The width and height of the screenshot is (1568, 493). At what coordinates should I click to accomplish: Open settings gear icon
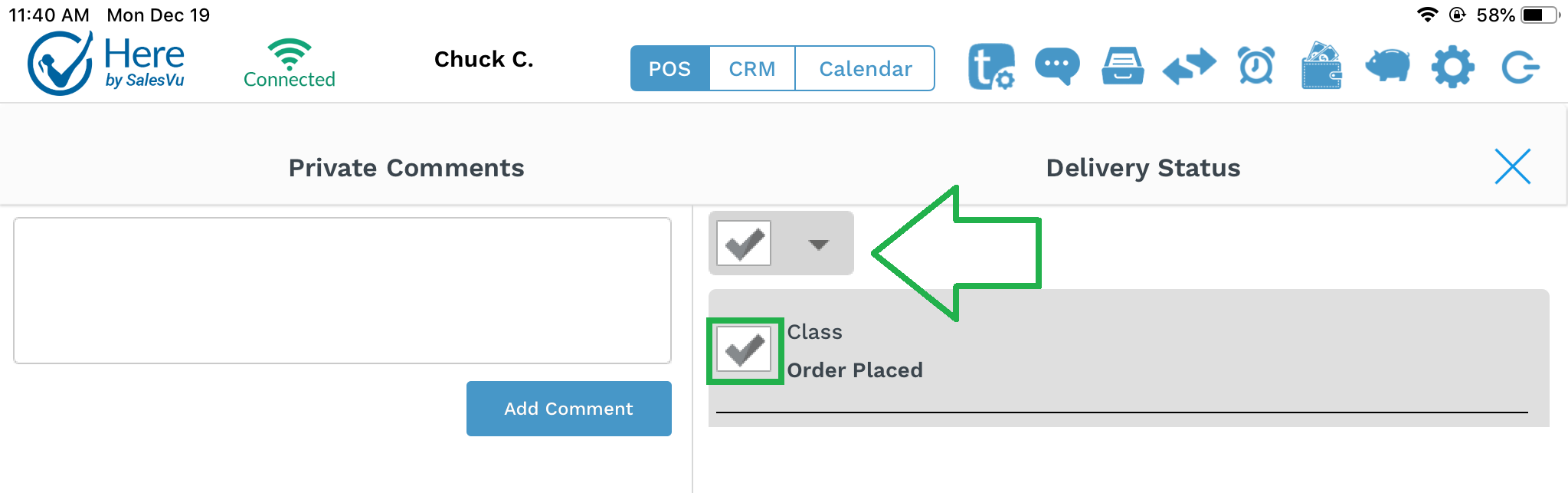[1453, 67]
